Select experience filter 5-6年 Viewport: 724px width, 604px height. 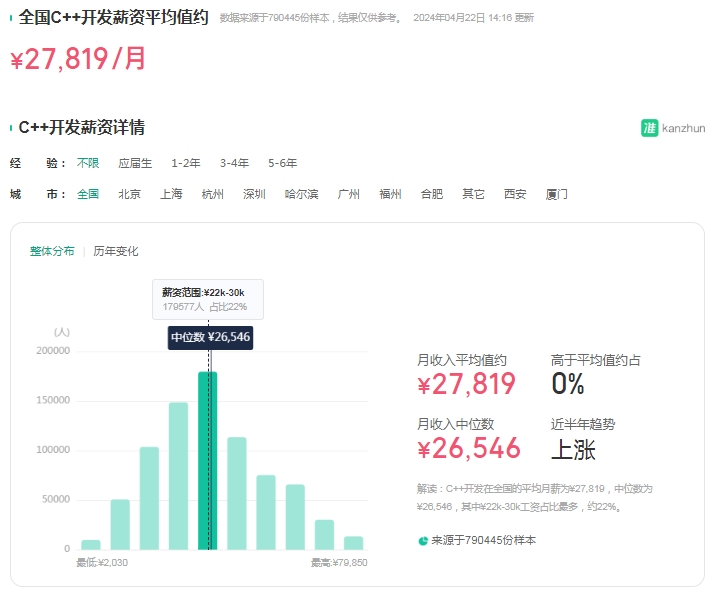coord(283,163)
